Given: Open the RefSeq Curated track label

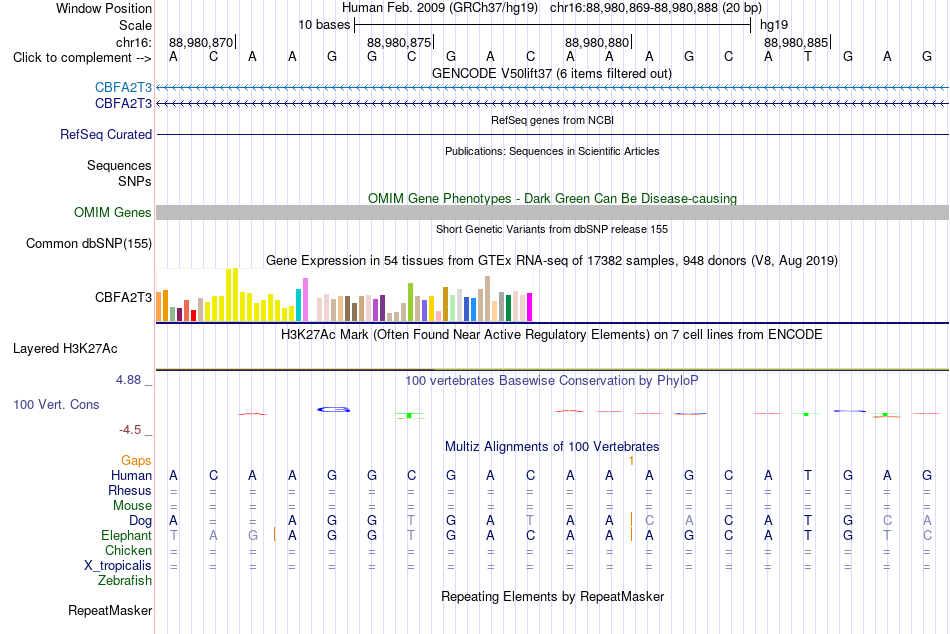Looking at the screenshot, I should pos(105,135).
